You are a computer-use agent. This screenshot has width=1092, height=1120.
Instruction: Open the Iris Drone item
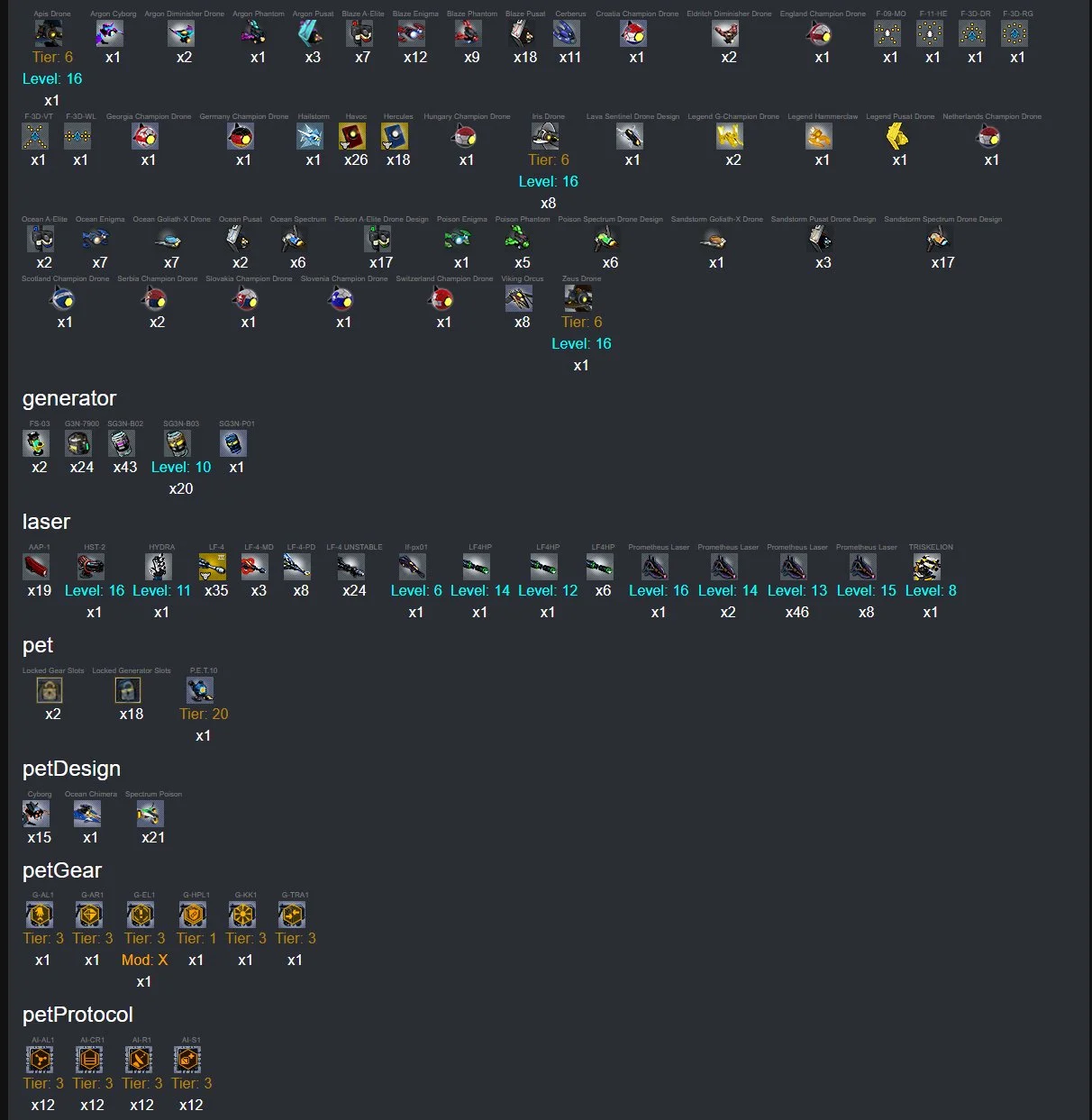tap(546, 137)
